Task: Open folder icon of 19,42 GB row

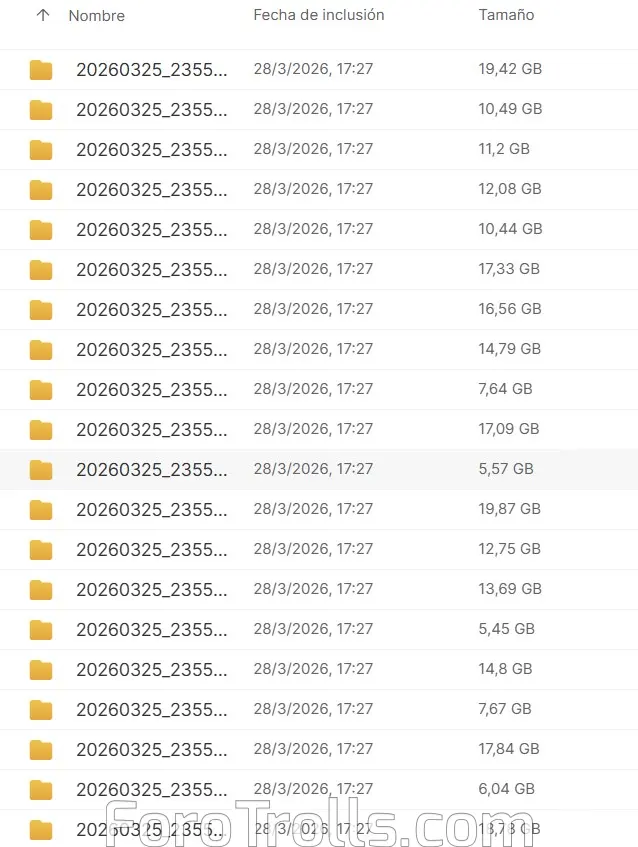Action: point(41,70)
